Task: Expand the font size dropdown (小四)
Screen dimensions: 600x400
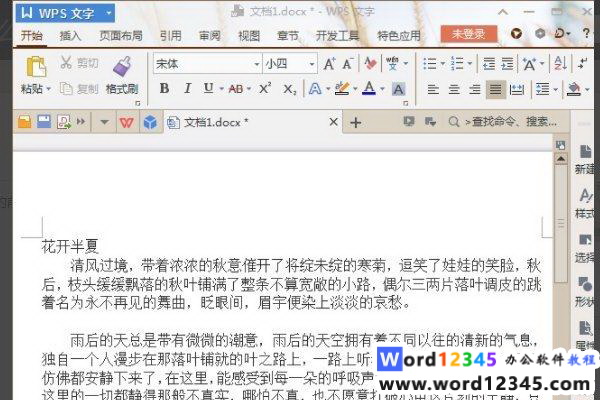Action: [x=289, y=63]
